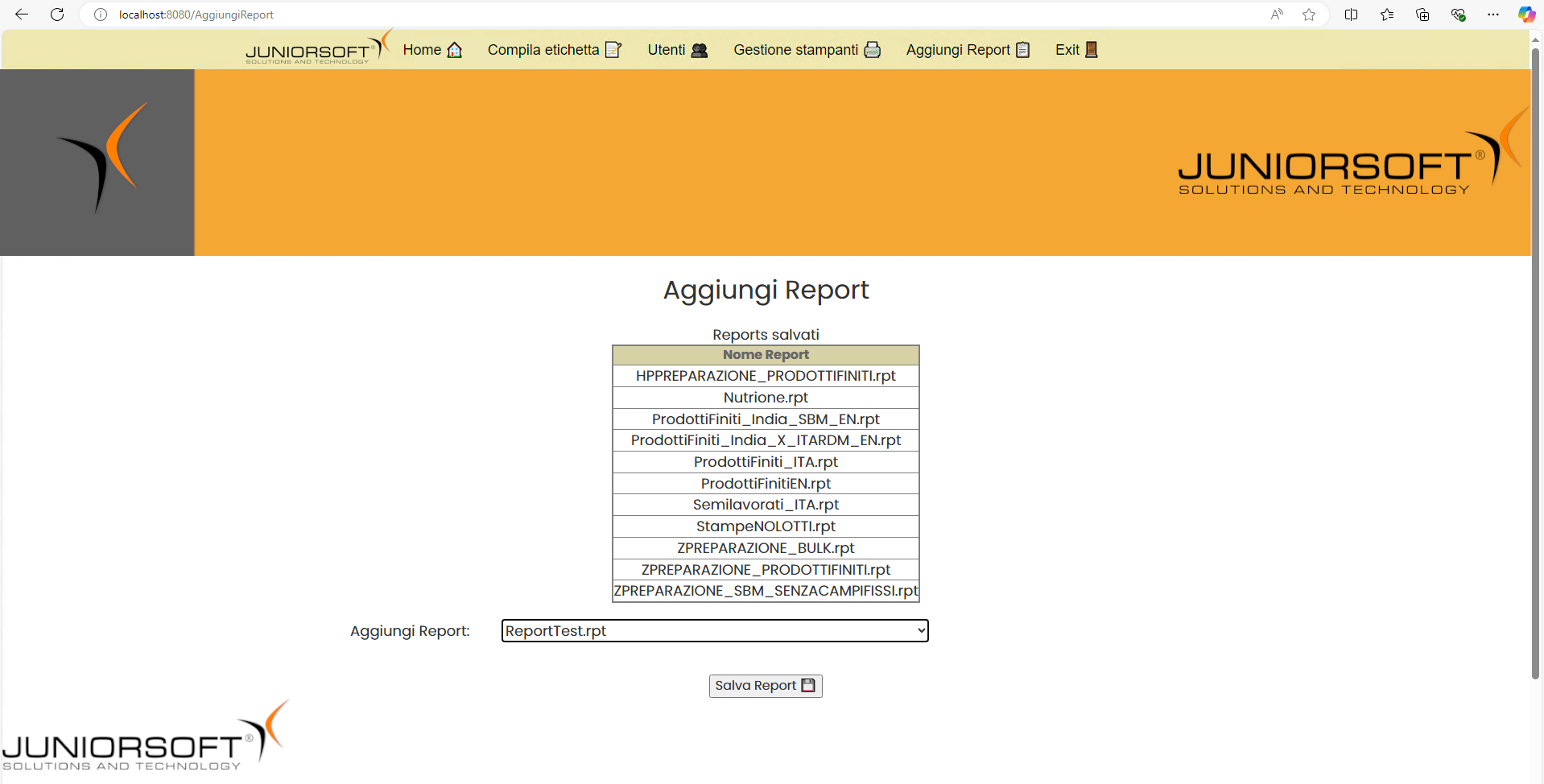The image size is (1544, 784).
Task: Click the house icon next to Home
Action: point(455,50)
